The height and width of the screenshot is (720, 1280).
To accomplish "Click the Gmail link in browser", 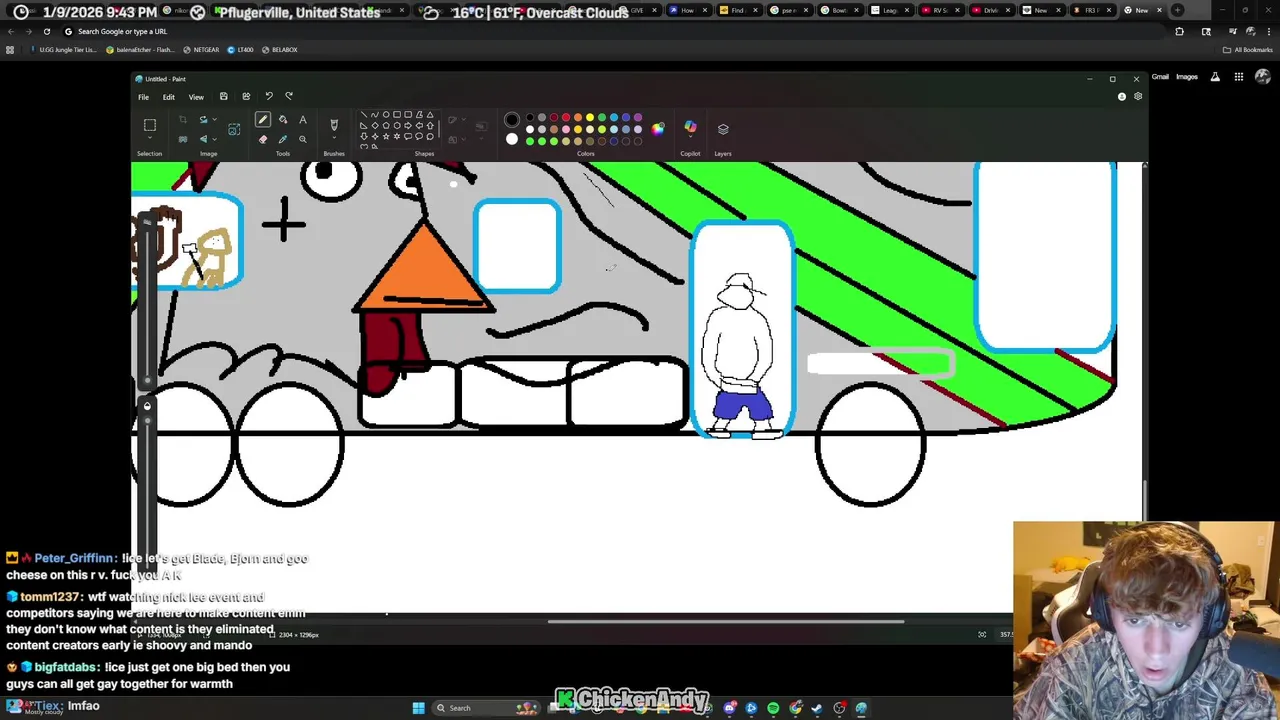I will [x=1160, y=77].
